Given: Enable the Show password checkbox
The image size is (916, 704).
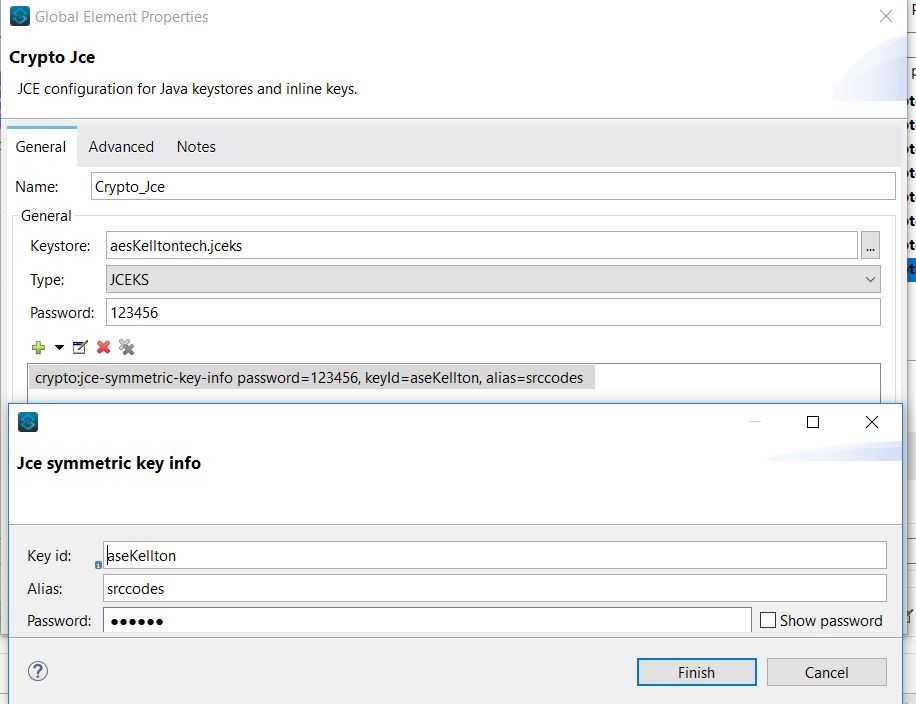Looking at the screenshot, I should click(768, 620).
